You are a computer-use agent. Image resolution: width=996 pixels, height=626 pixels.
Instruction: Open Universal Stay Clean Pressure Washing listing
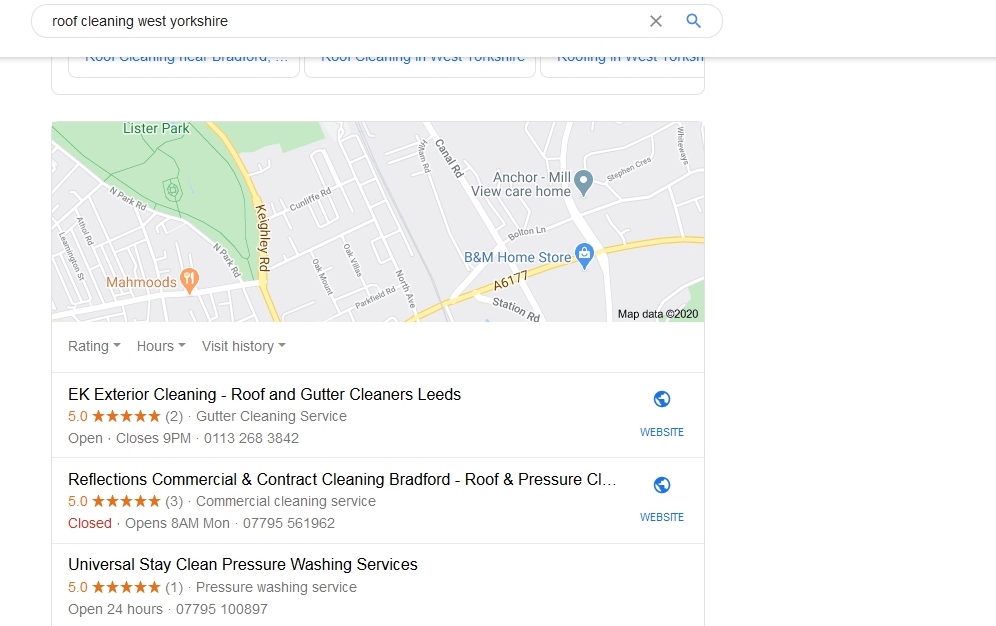(x=243, y=564)
